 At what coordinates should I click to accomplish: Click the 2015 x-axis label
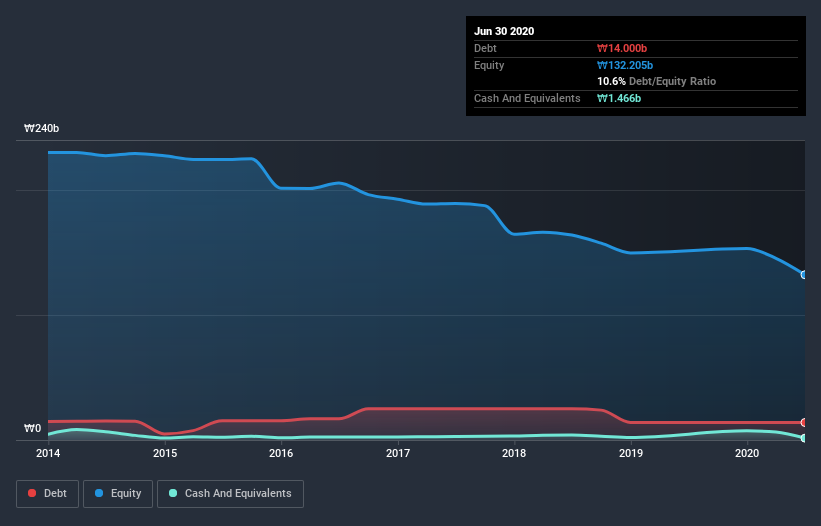(165, 453)
